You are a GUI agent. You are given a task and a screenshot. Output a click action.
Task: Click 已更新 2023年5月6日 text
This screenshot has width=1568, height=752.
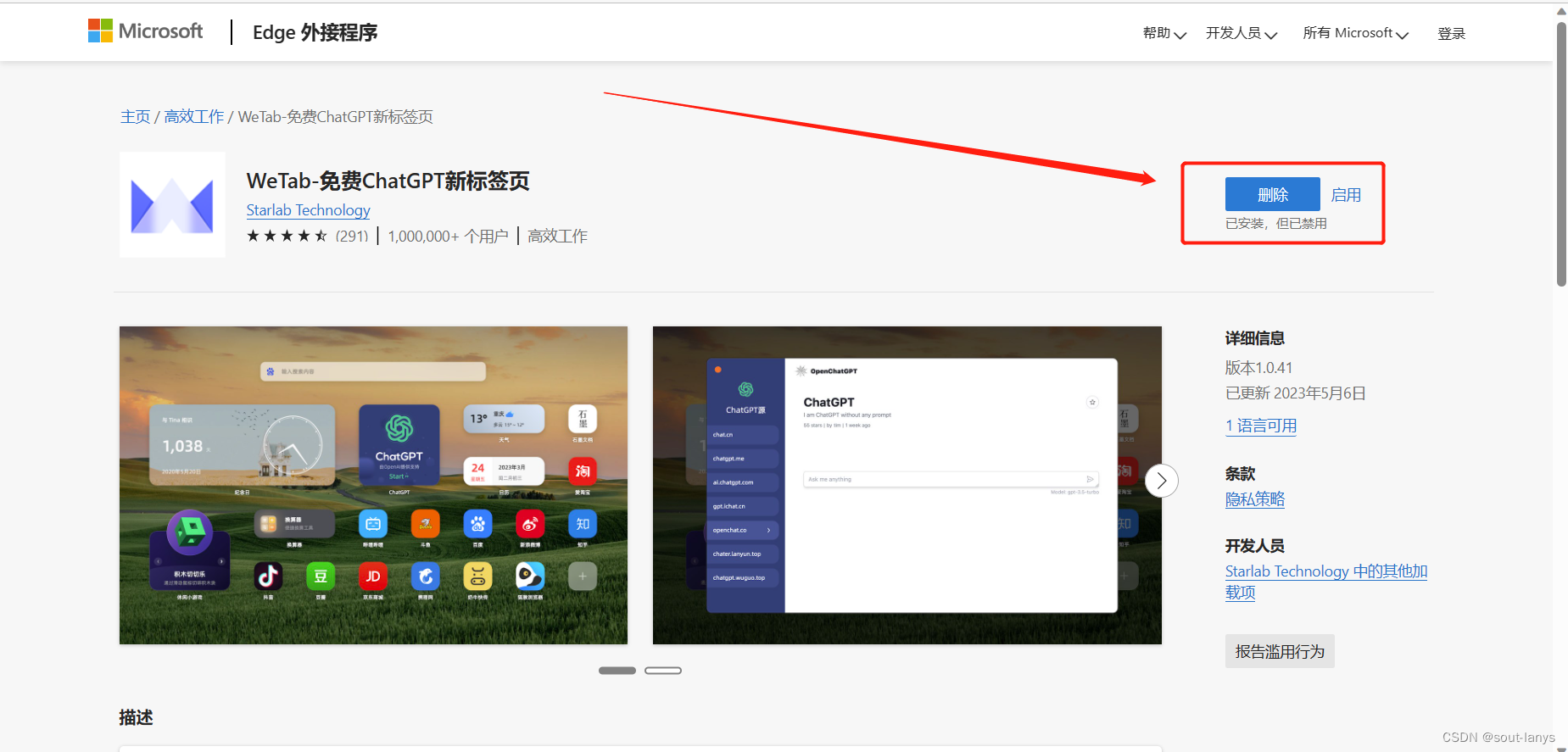(1295, 393)
